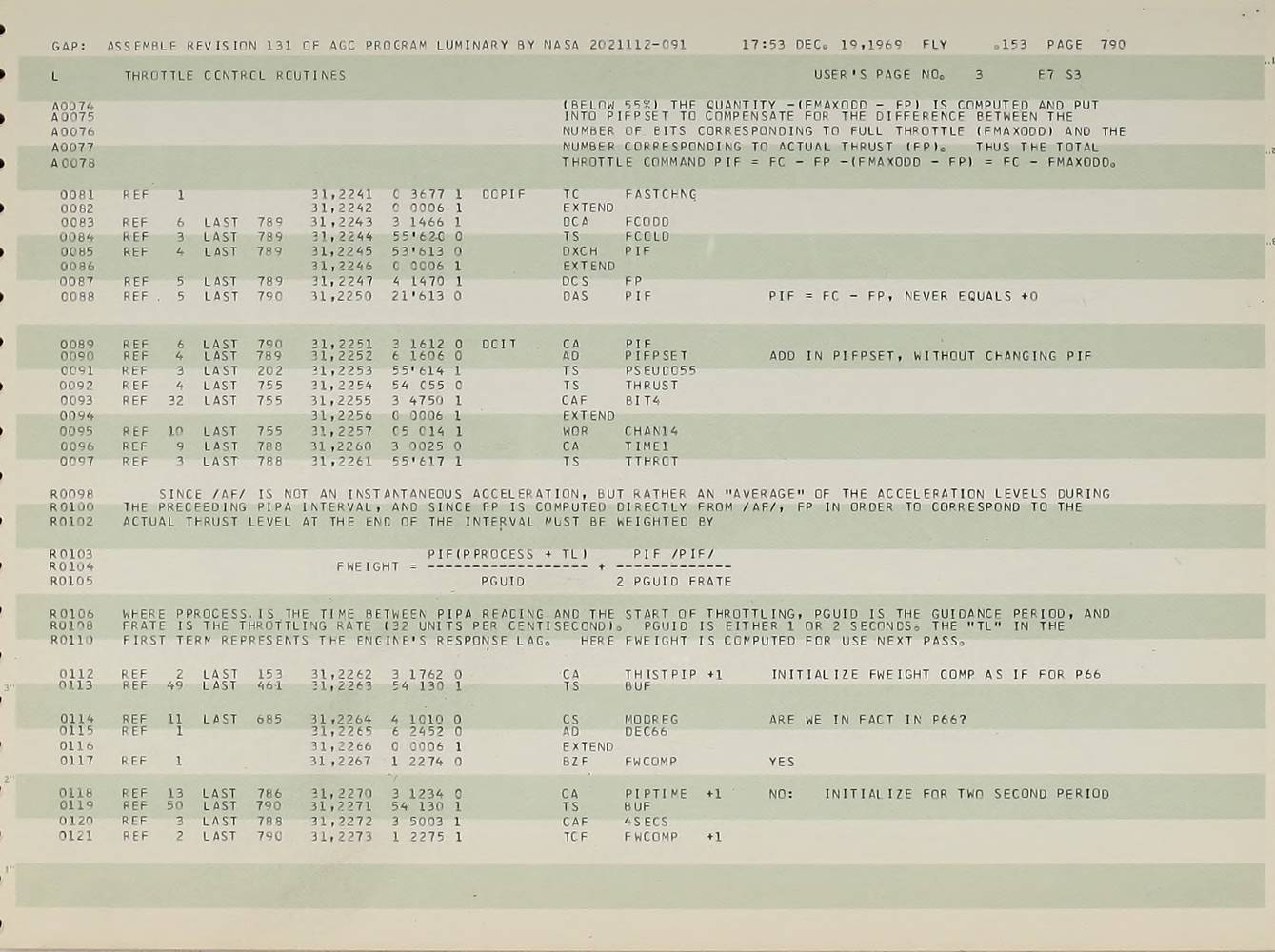The height and width of the screenshot is (952, 1275).
Task: Click comment 'ARE WE IN FACT IN P66?'
Action: point(867,720)
